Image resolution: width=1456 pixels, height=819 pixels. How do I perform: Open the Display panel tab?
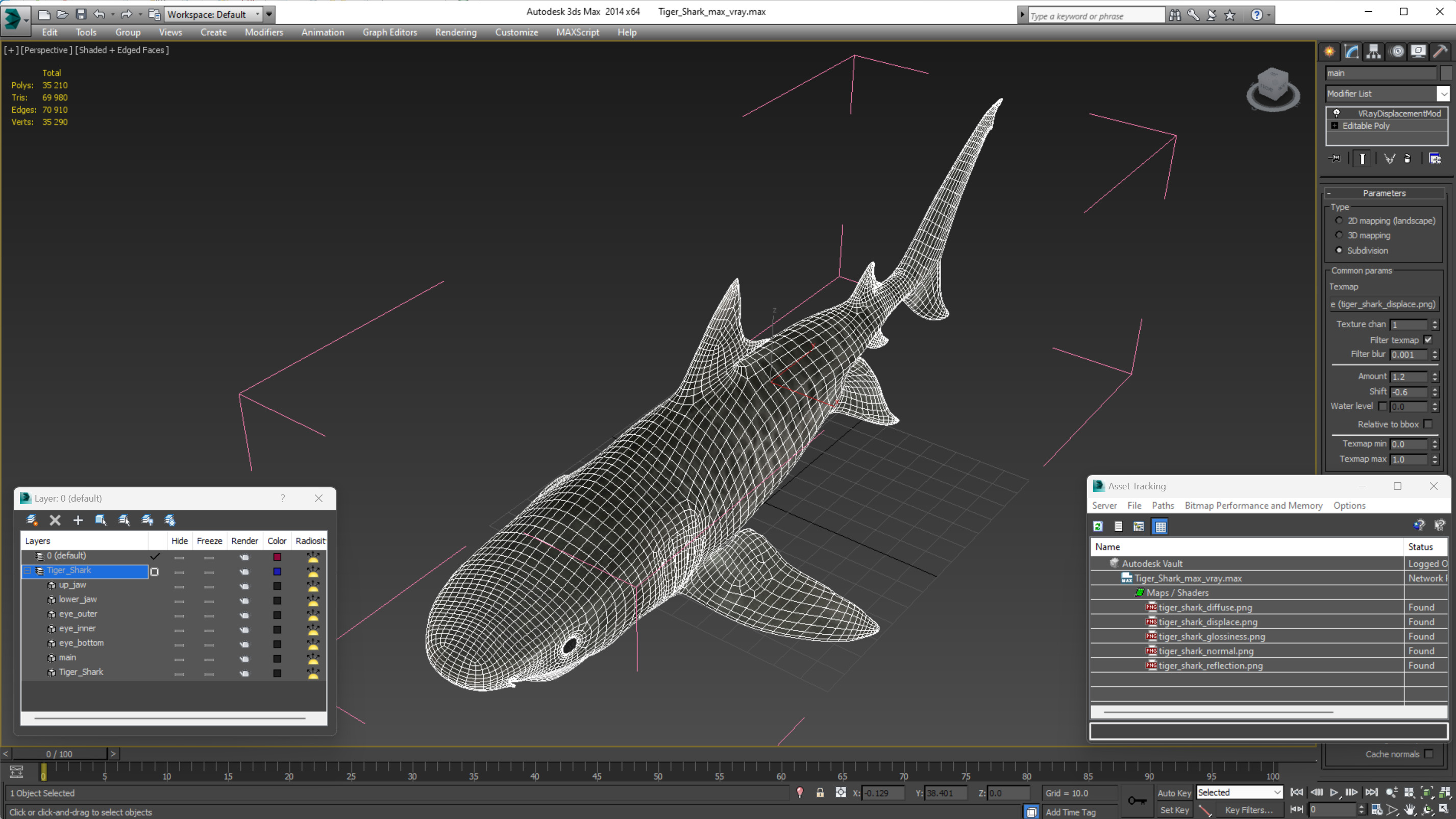click(1419, 52)
